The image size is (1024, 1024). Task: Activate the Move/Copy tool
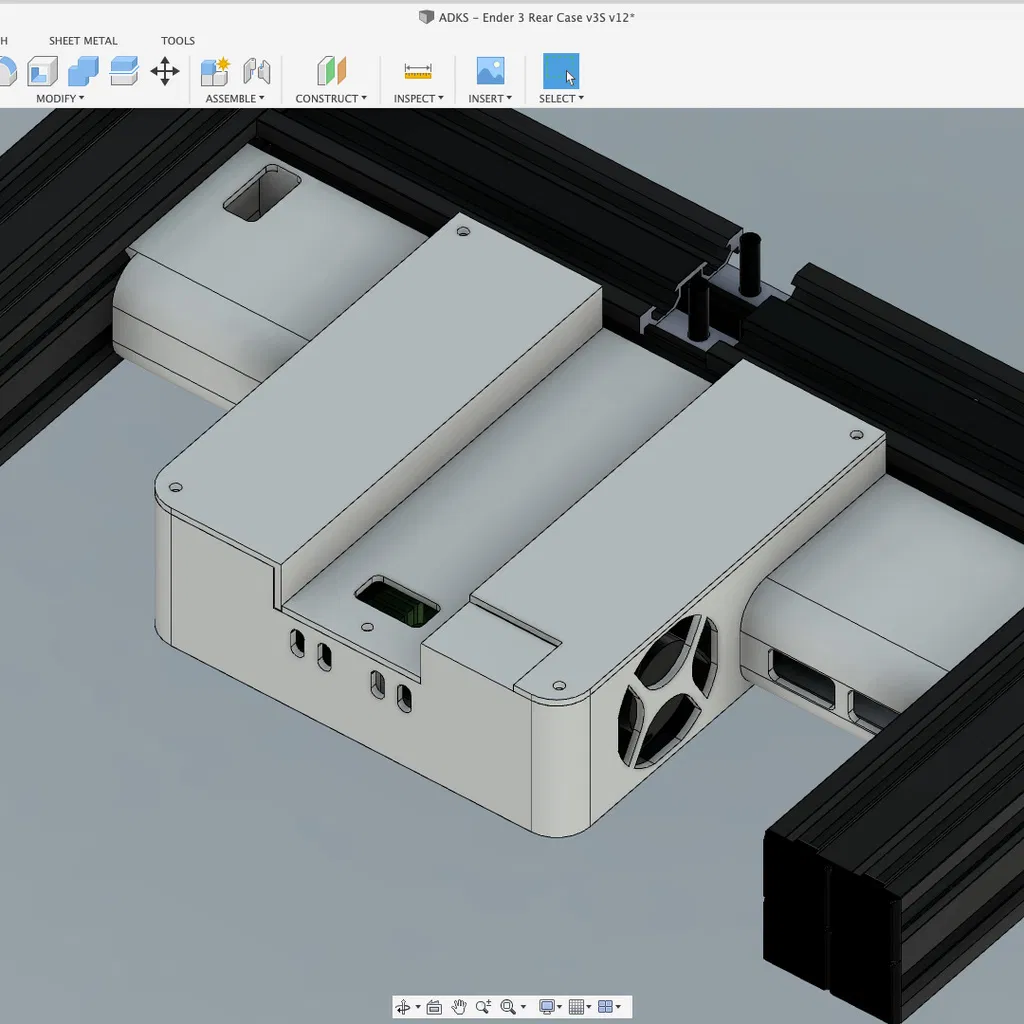pyautogui.click(x=165, y=71)
